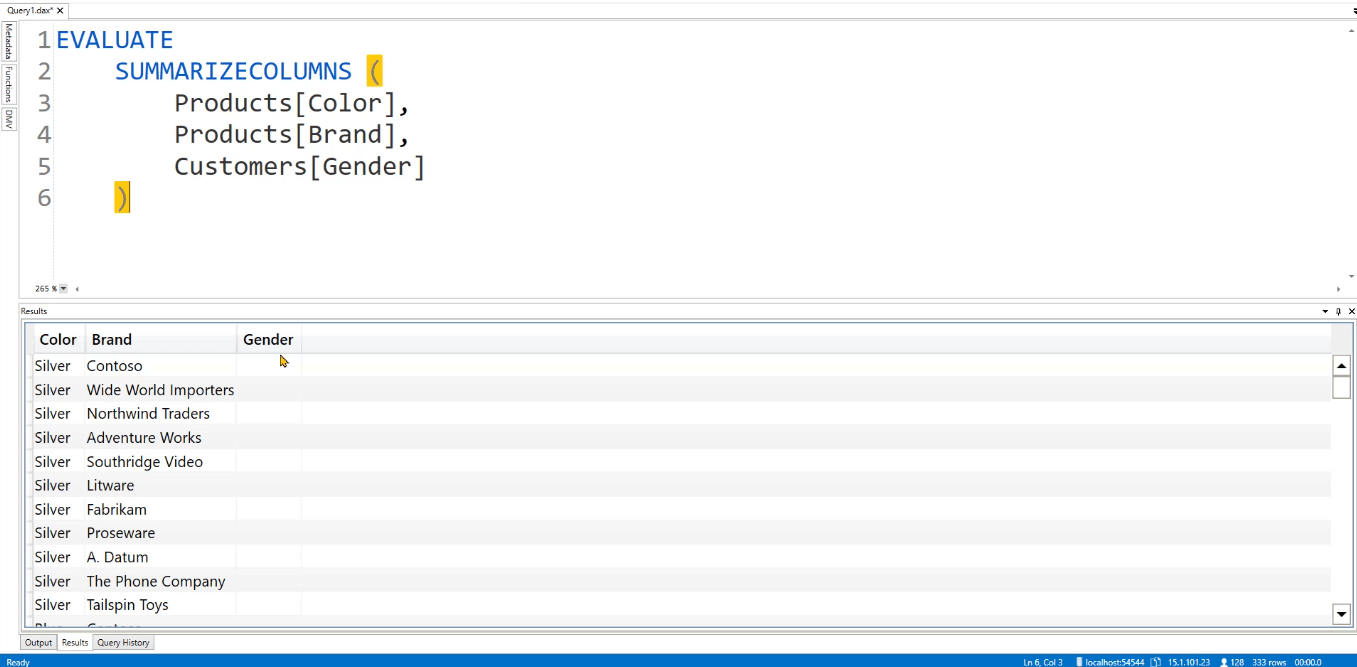Image resolution: width=1357 pixels, height=667 pixels.
Task: Sort by the Color column header
Action: 58,340
